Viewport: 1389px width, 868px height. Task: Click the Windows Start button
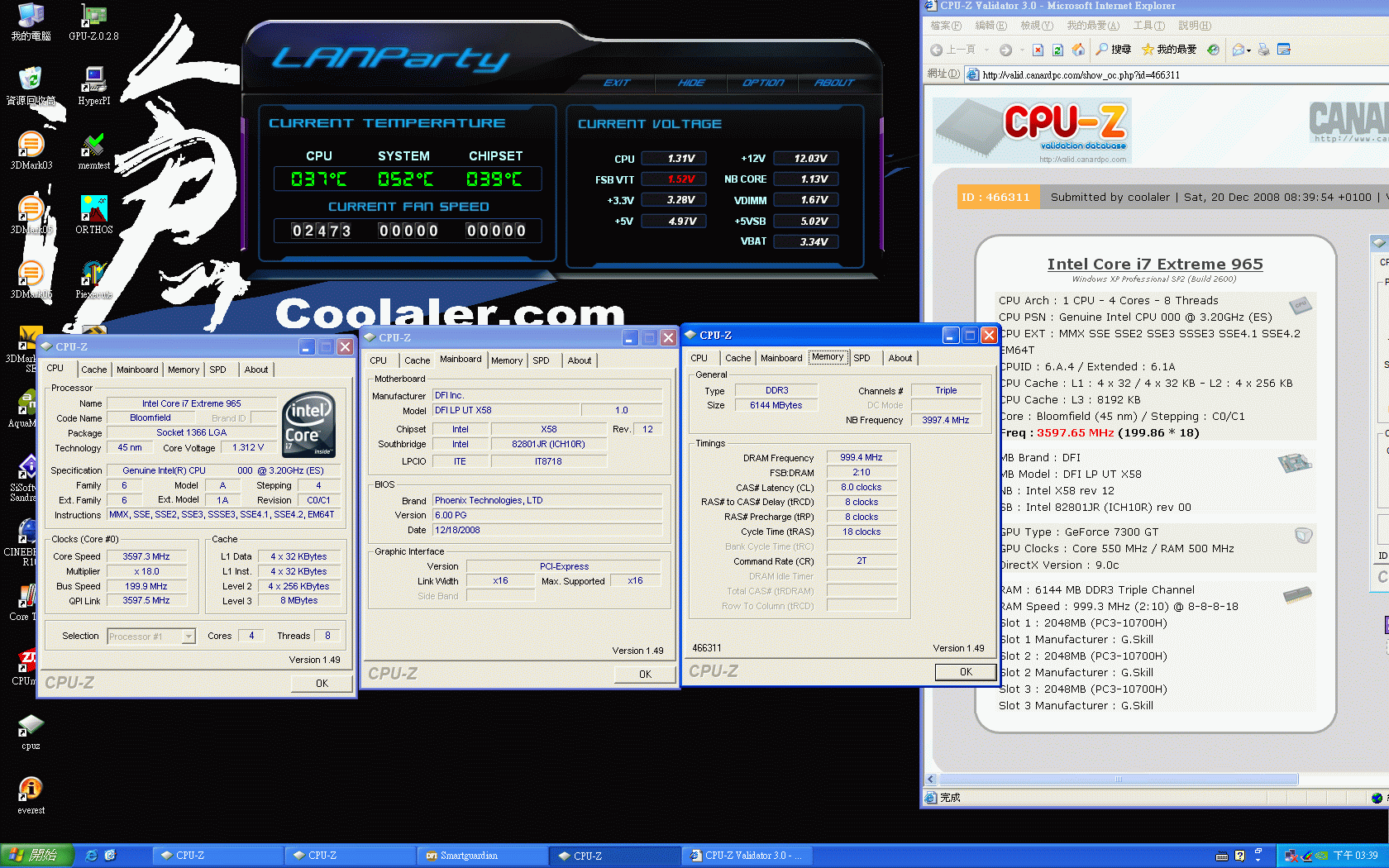pyautogui.click(x=36, y=856)
